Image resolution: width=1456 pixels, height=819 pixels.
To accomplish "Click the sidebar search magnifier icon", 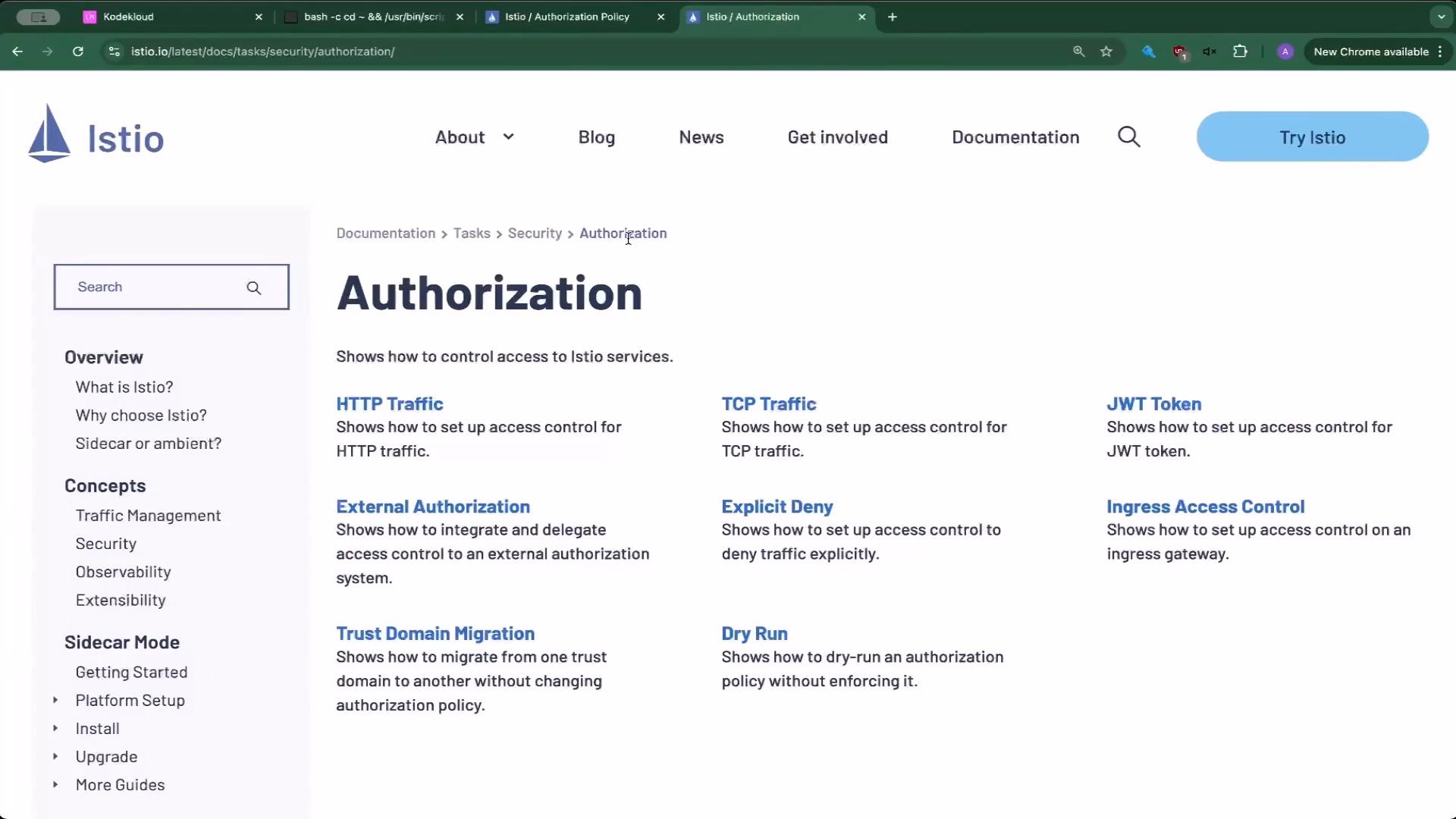I will pyautogui.click(x=254, y=288).
